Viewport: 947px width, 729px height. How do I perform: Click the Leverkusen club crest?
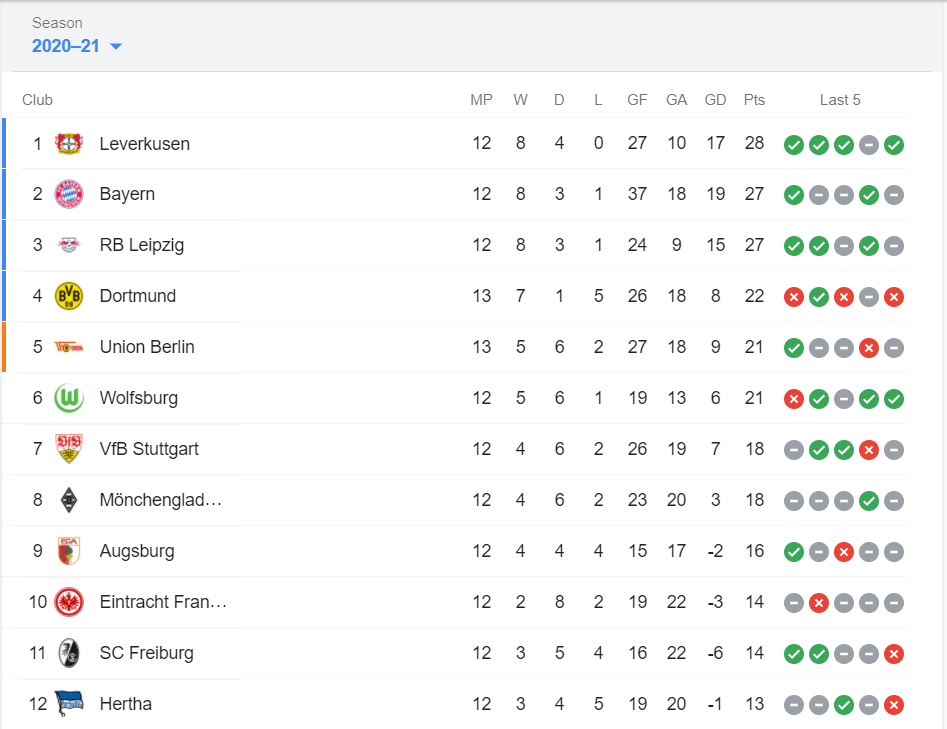[x=69, y=143]
